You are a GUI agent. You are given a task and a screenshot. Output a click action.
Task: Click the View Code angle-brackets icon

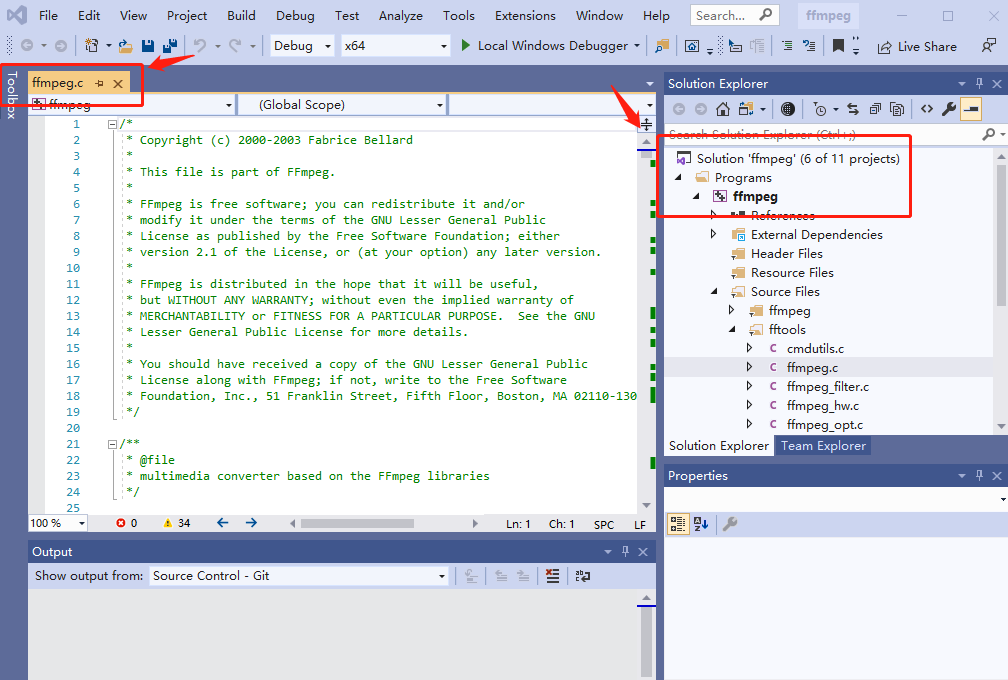[x=927, y=109]
